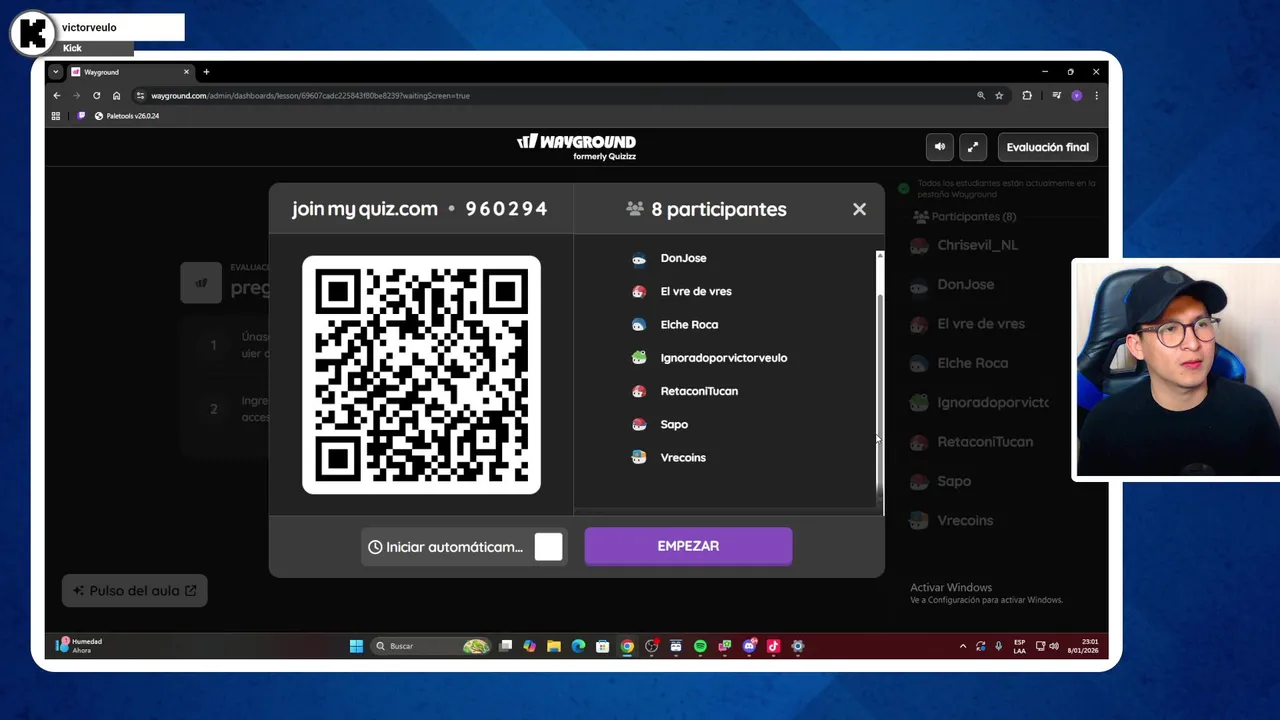Screen dimensions: 1280x720
Task: Open the browser zoom magnifier icon
Action: coord(981,96)
